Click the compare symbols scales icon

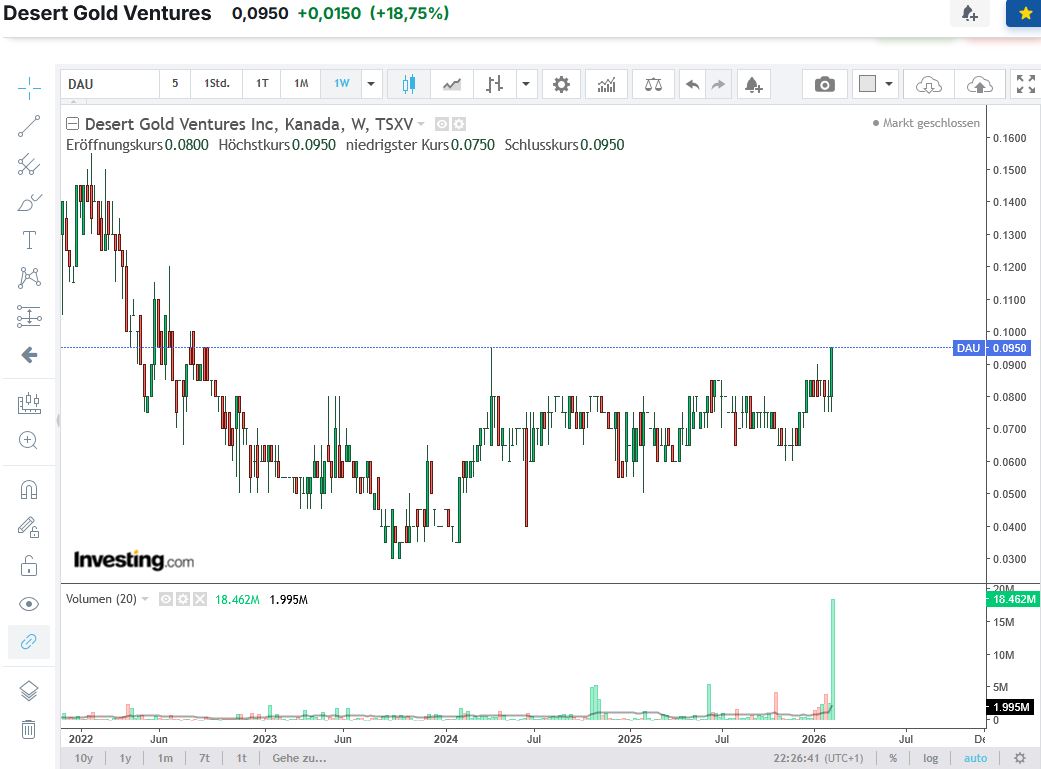click(653, 84)
